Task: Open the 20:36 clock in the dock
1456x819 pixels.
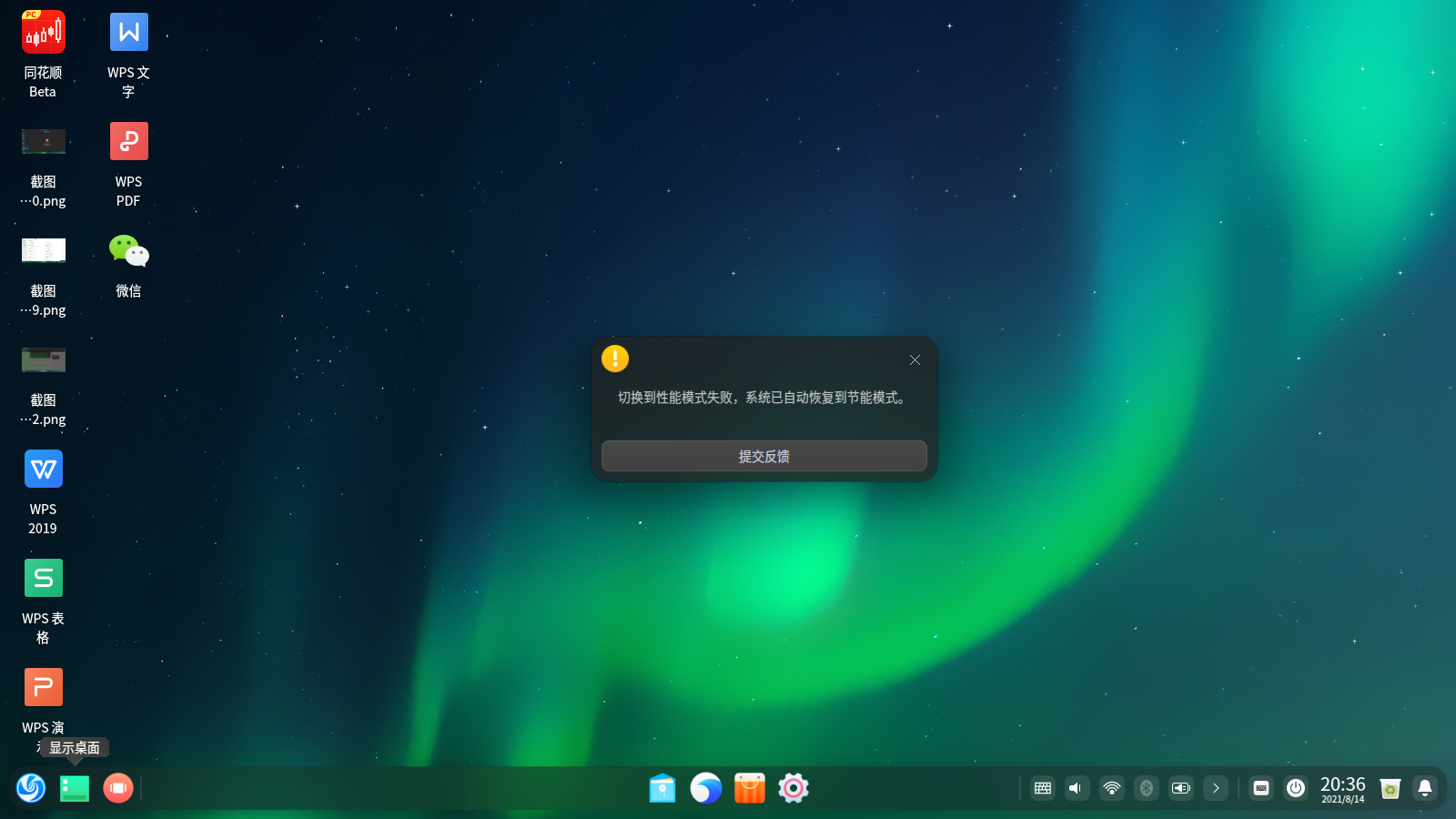Action: 1343,788
